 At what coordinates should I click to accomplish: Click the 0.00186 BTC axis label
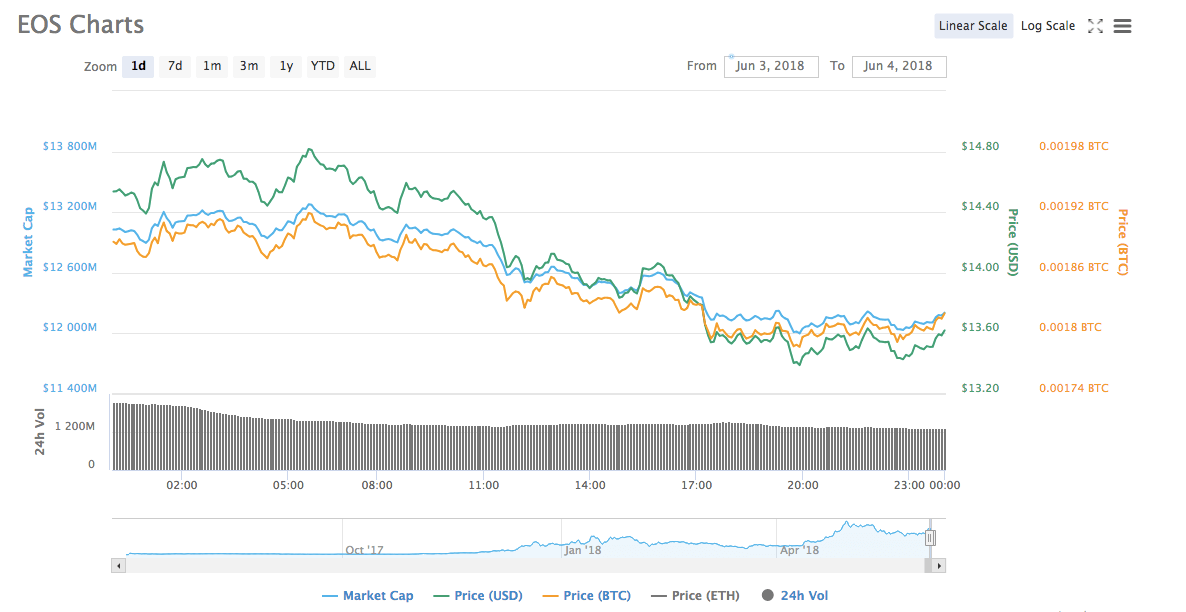click(x=1074, y=267)
